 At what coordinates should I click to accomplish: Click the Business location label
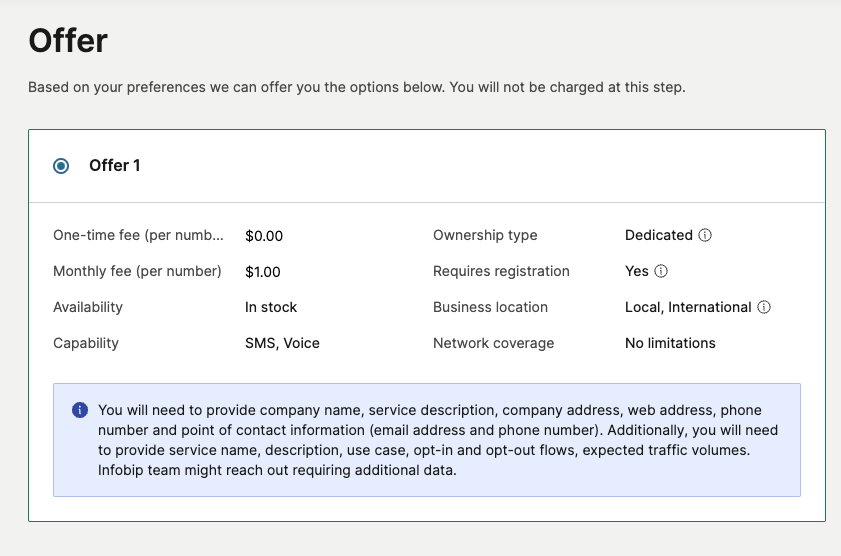pos(490,307)
